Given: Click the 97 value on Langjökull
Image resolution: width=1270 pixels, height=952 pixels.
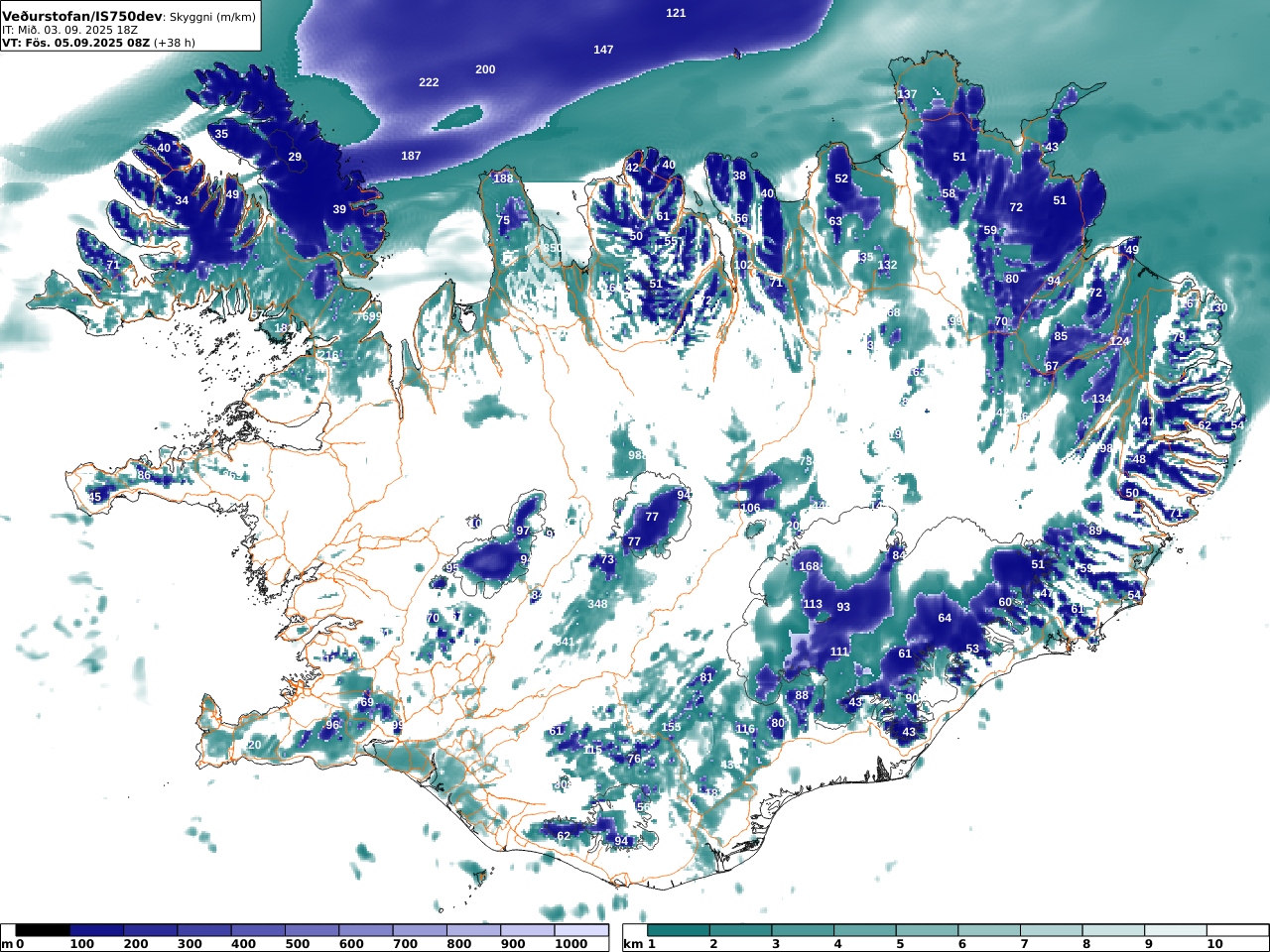Looking at the screenshot, I should (x=523, y=531).
